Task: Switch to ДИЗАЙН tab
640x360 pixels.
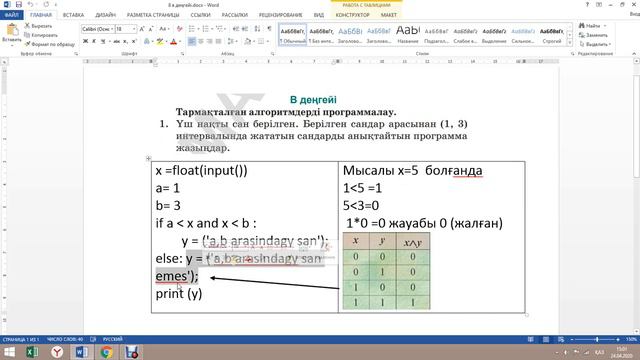Action: (105, 15)
